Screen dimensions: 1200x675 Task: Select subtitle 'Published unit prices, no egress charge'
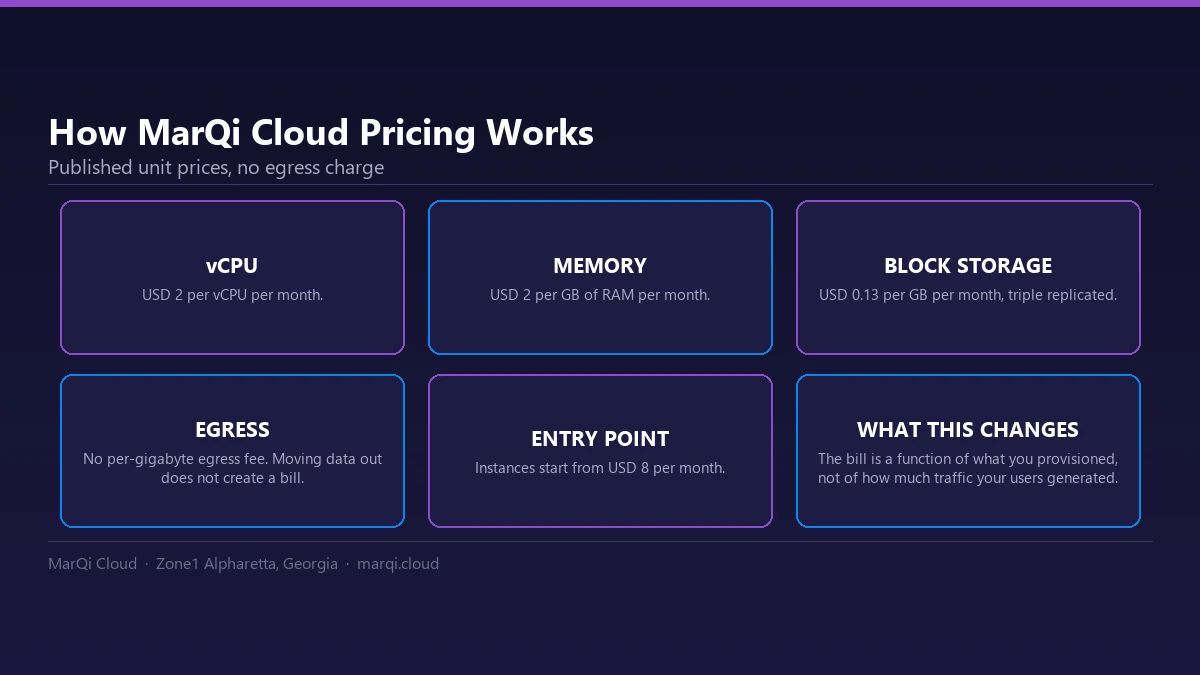(216, 168)
